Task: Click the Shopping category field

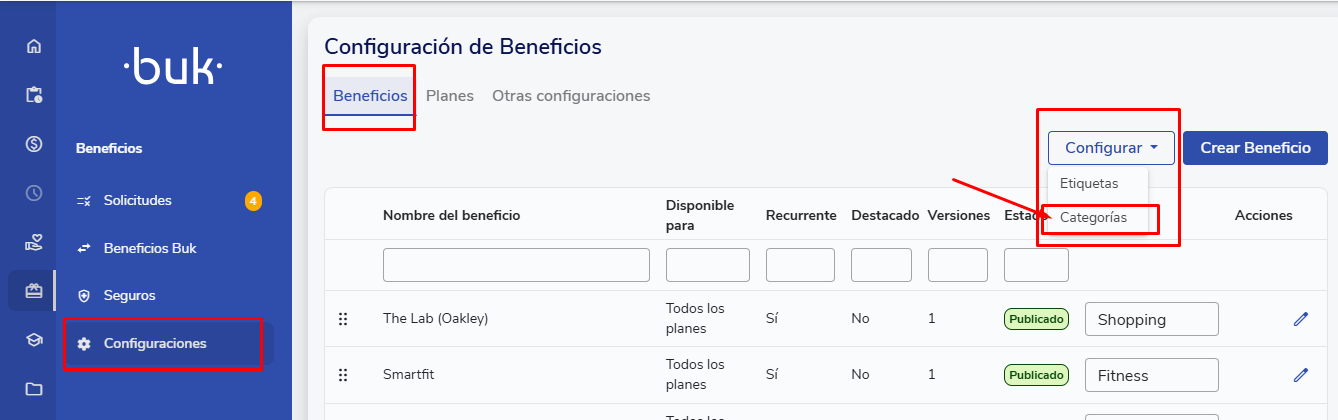Action: (x=1151, y=320)
